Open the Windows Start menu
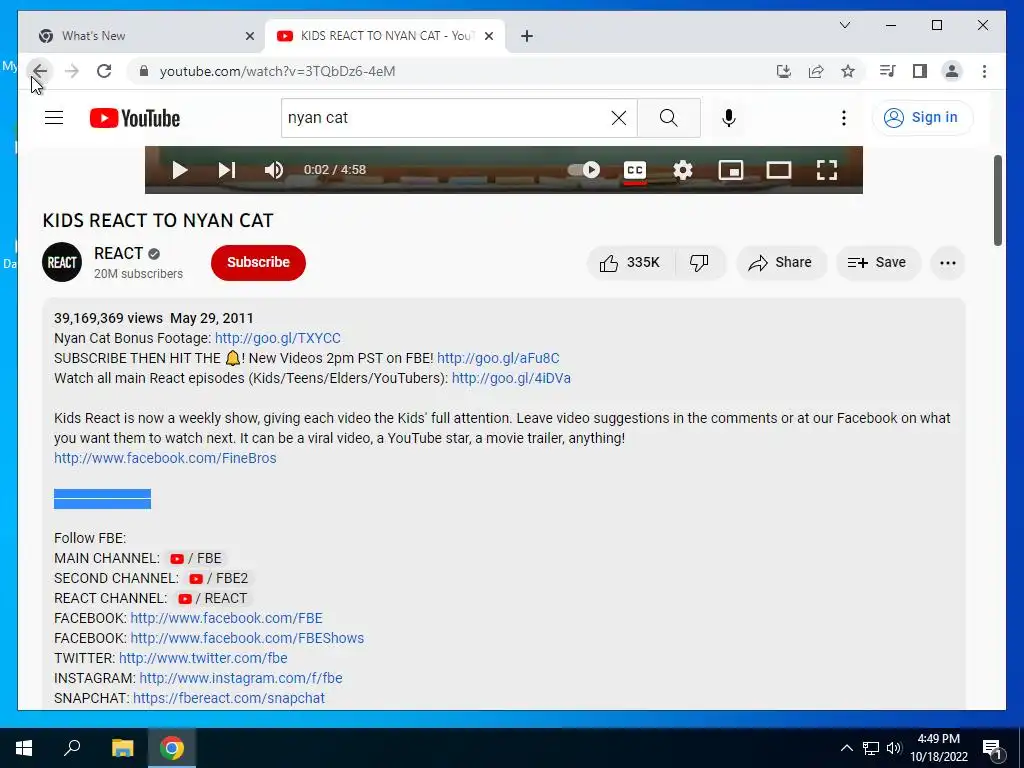This screenshot has height=768, width=1024. [x=24, y=748]
